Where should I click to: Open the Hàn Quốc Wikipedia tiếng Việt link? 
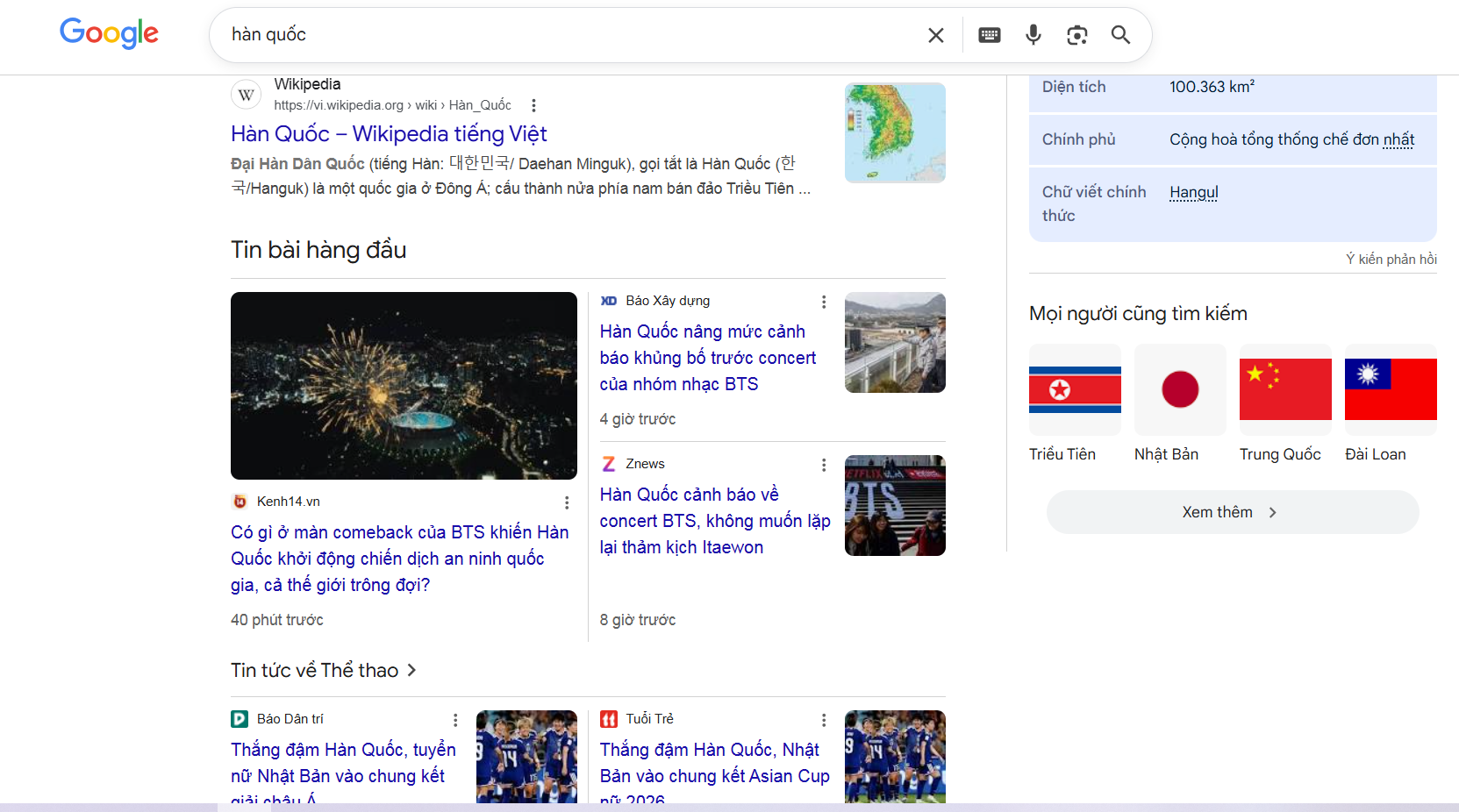click(x=389, y=133)
